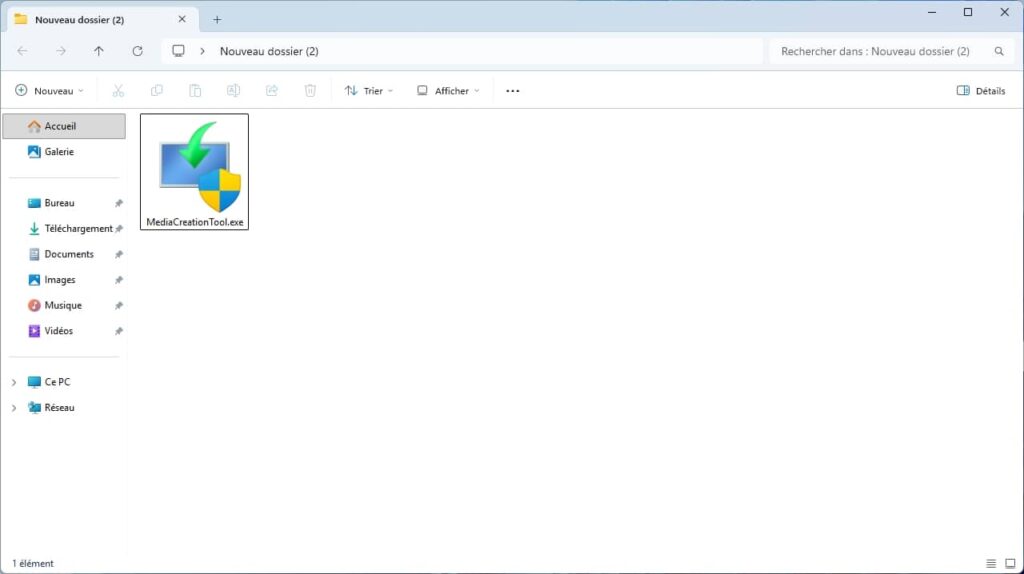Maximize the File Explorer window
The image size is (1024, 574).
(x=968, y=12)
